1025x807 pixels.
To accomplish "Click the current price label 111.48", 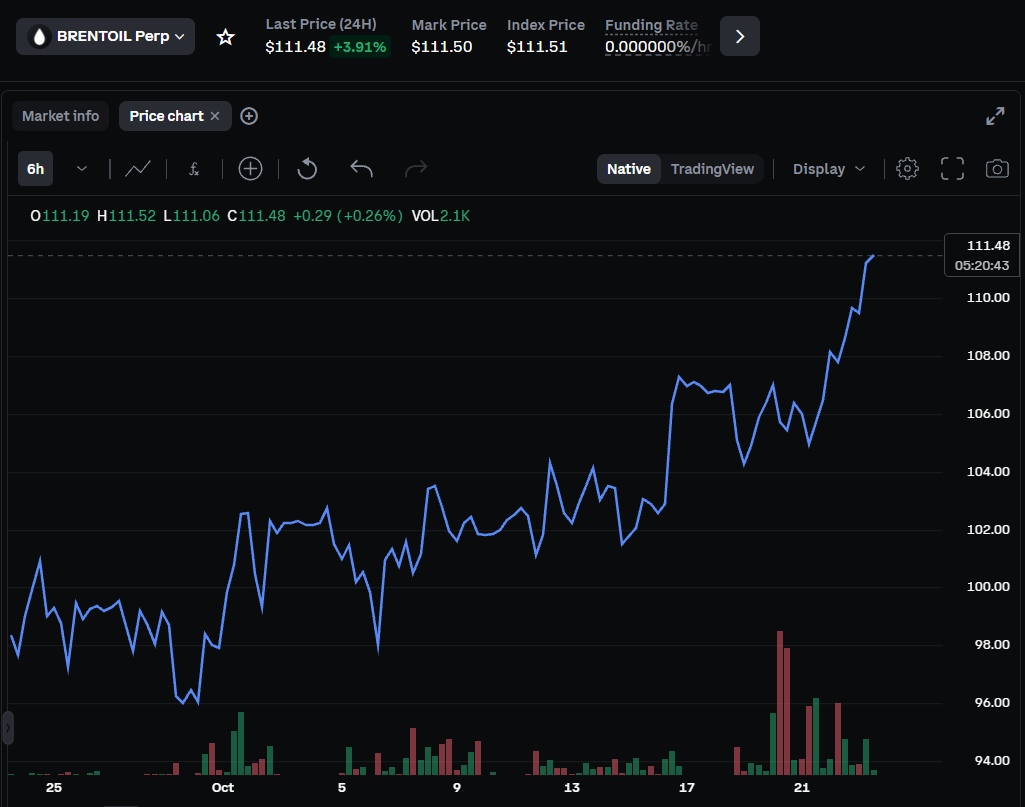I will [x=988, y=246].
